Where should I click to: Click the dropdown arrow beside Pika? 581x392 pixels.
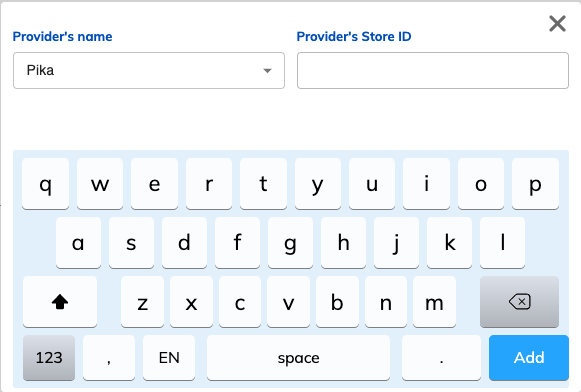268,70
